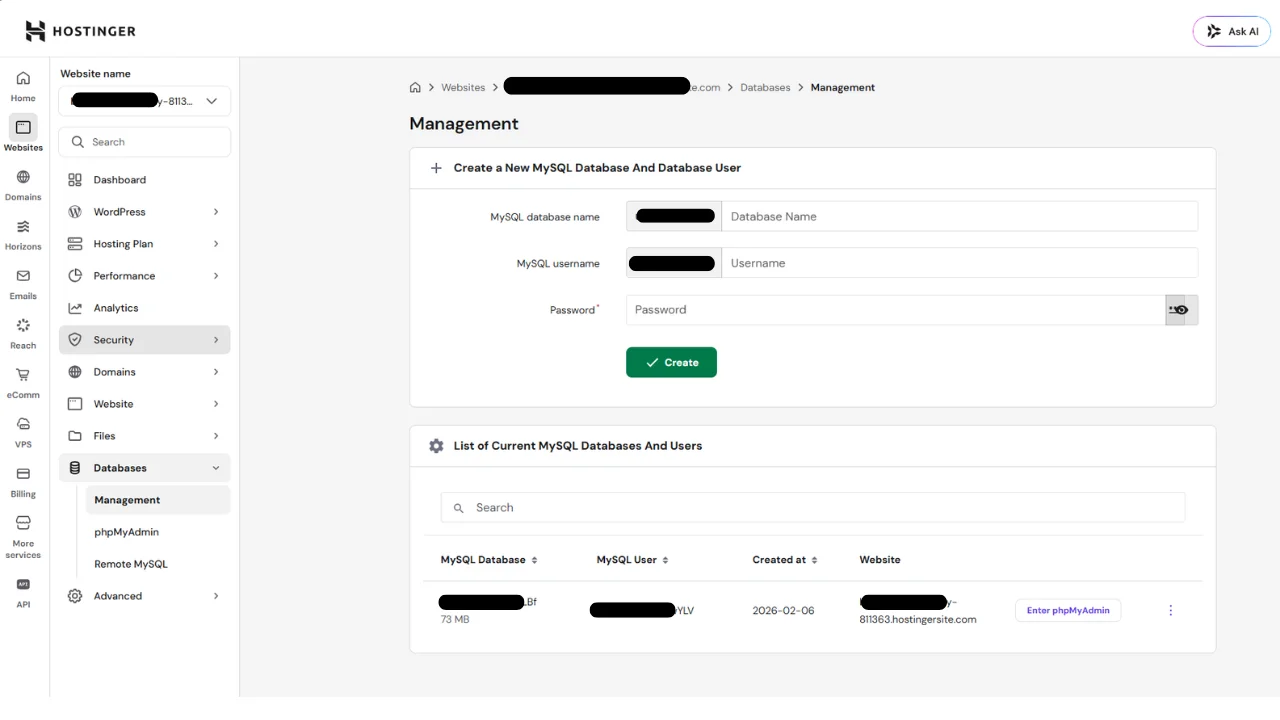Click the Password input field

(x=896, y=310)
